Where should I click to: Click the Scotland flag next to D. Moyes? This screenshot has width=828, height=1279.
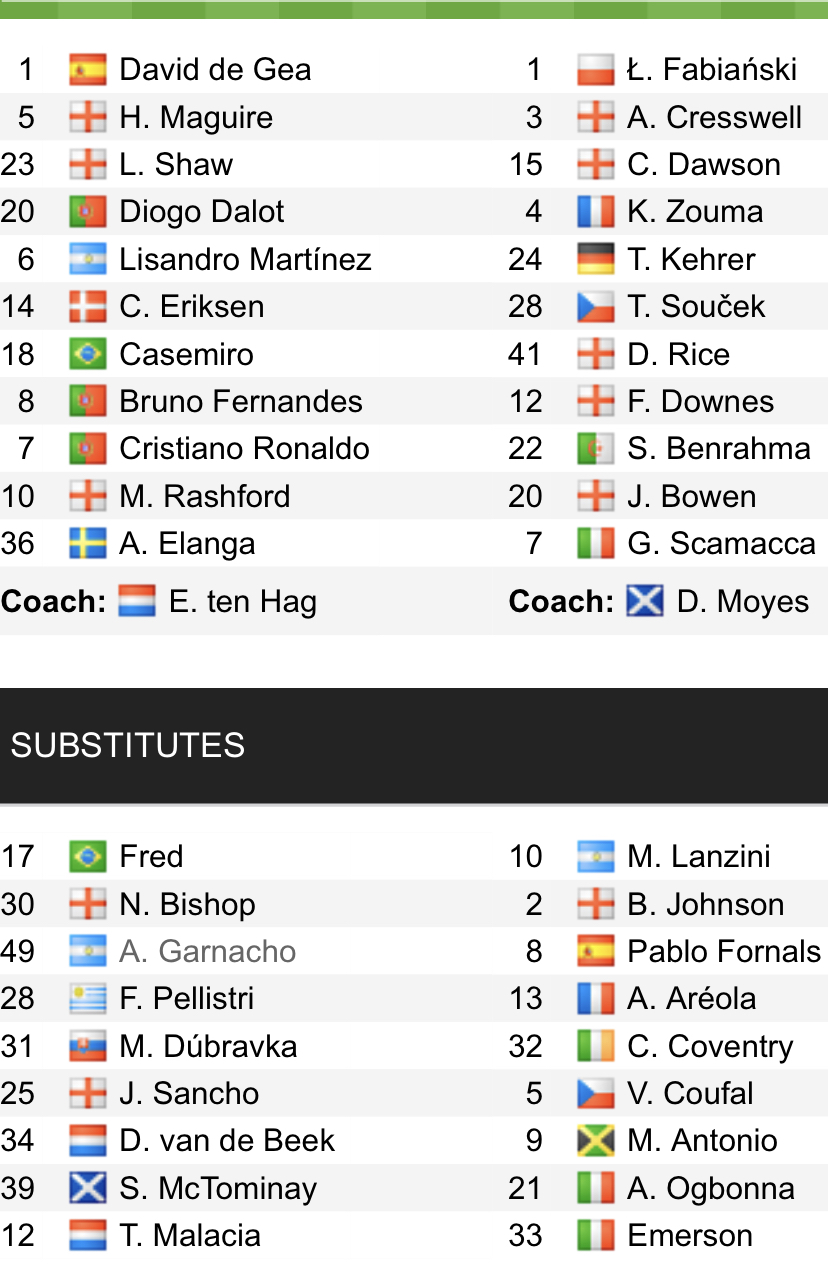pos(645,602)
